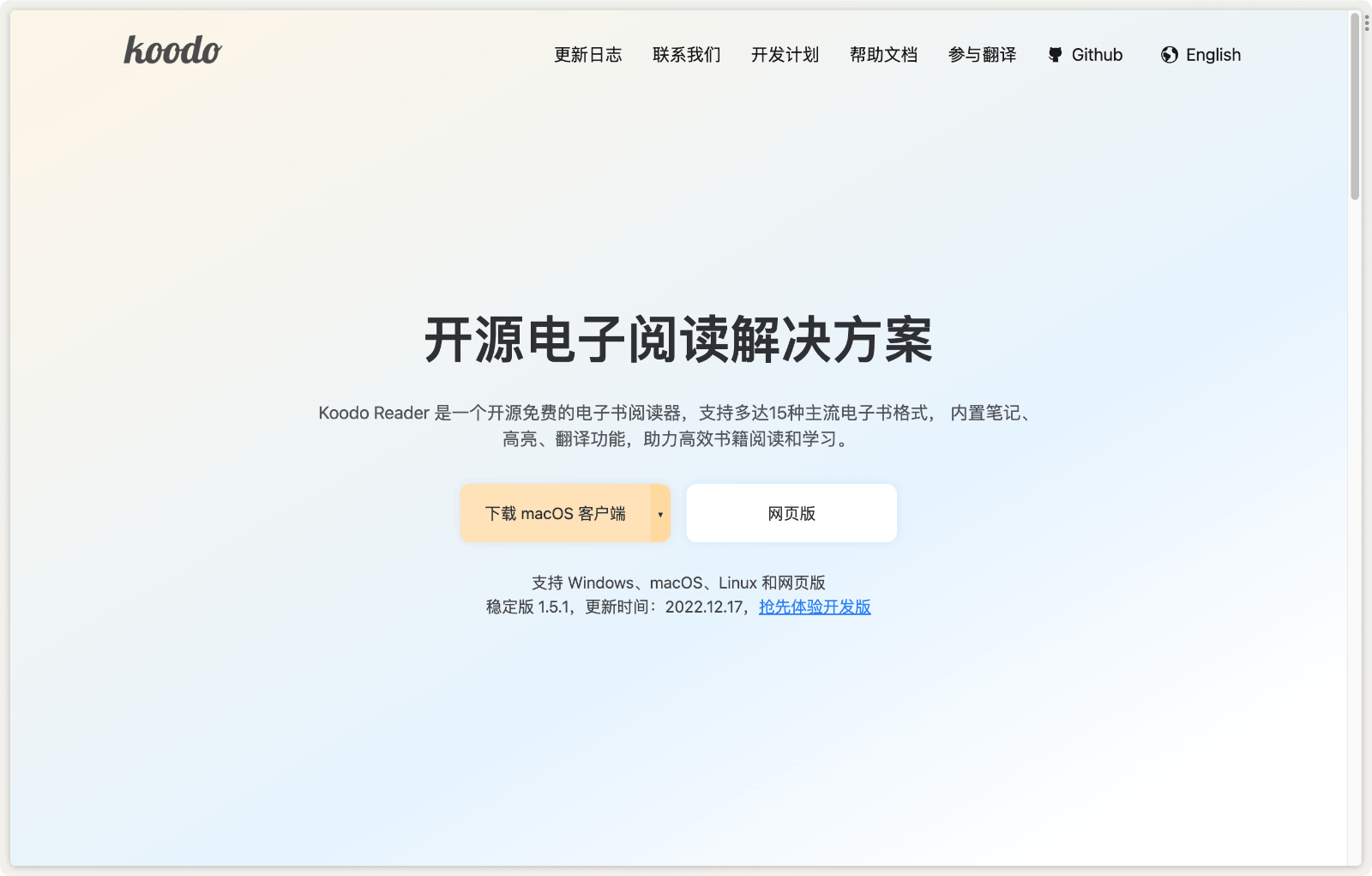Click the main heading 开源电子阅读解决方案
The width and height of the screenshot is (1372, 876).
[x=679, y=339]
